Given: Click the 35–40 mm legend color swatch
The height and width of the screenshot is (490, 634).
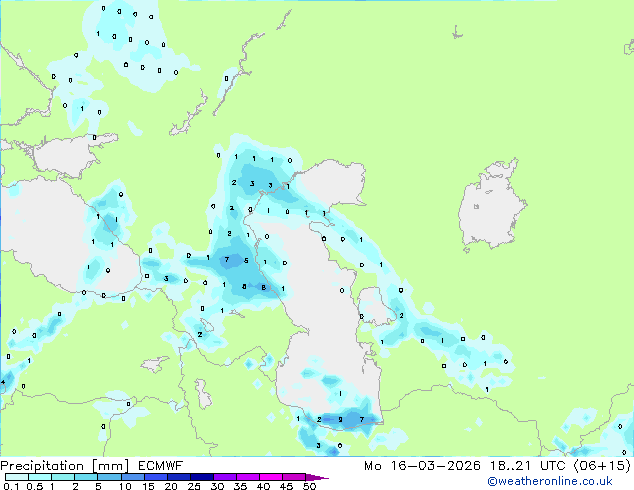Looking at the screenshot, I should click(247, 477).
